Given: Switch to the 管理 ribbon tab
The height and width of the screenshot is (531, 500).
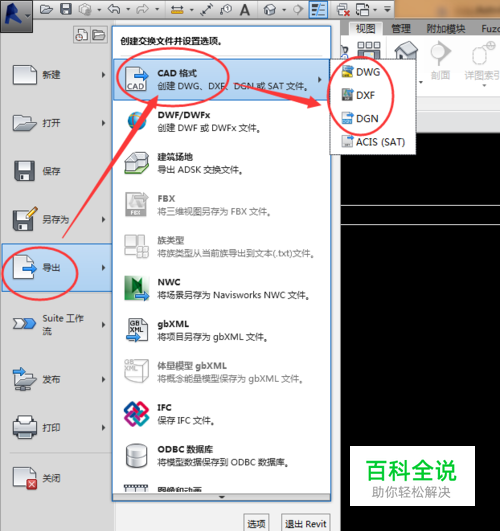Looking at the screenshot, I should [401, 28].
